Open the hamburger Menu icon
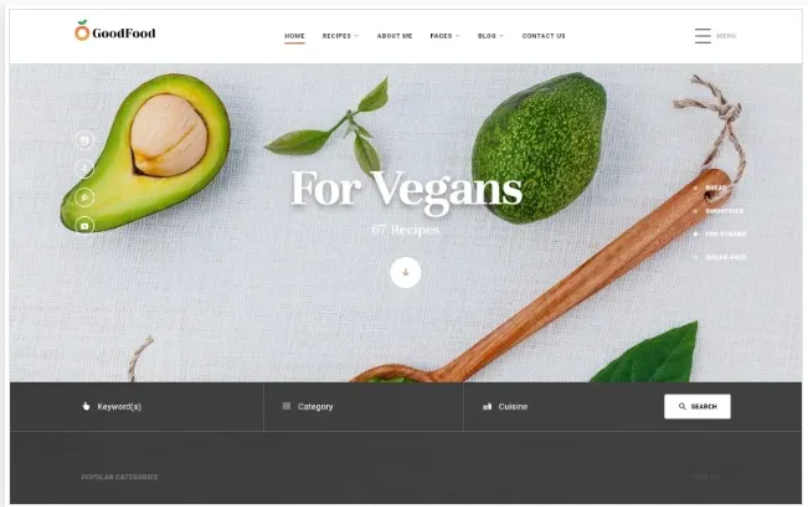The image size is (808, 507). (x=702, y=36)
